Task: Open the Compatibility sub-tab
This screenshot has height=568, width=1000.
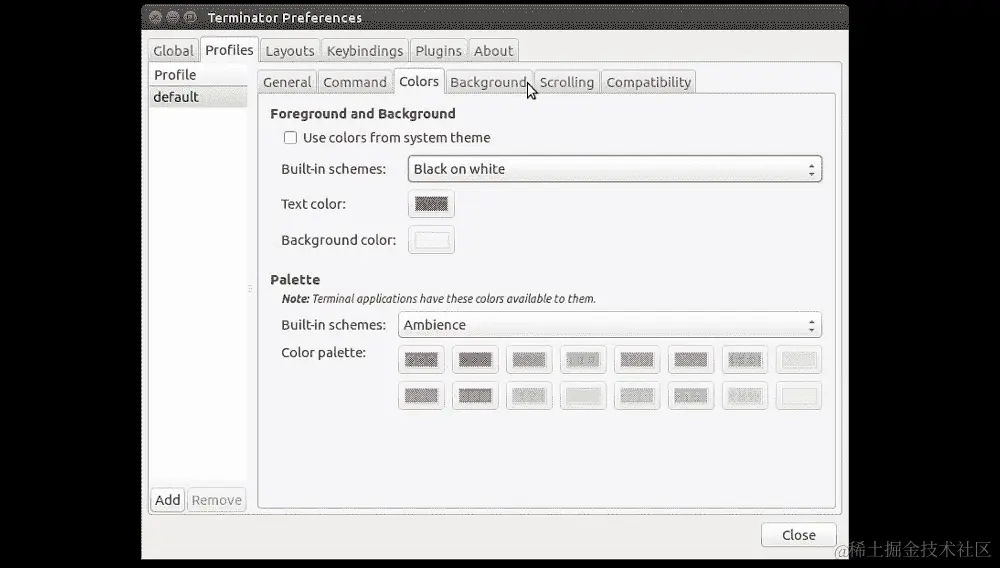Action: click(648, 82)
